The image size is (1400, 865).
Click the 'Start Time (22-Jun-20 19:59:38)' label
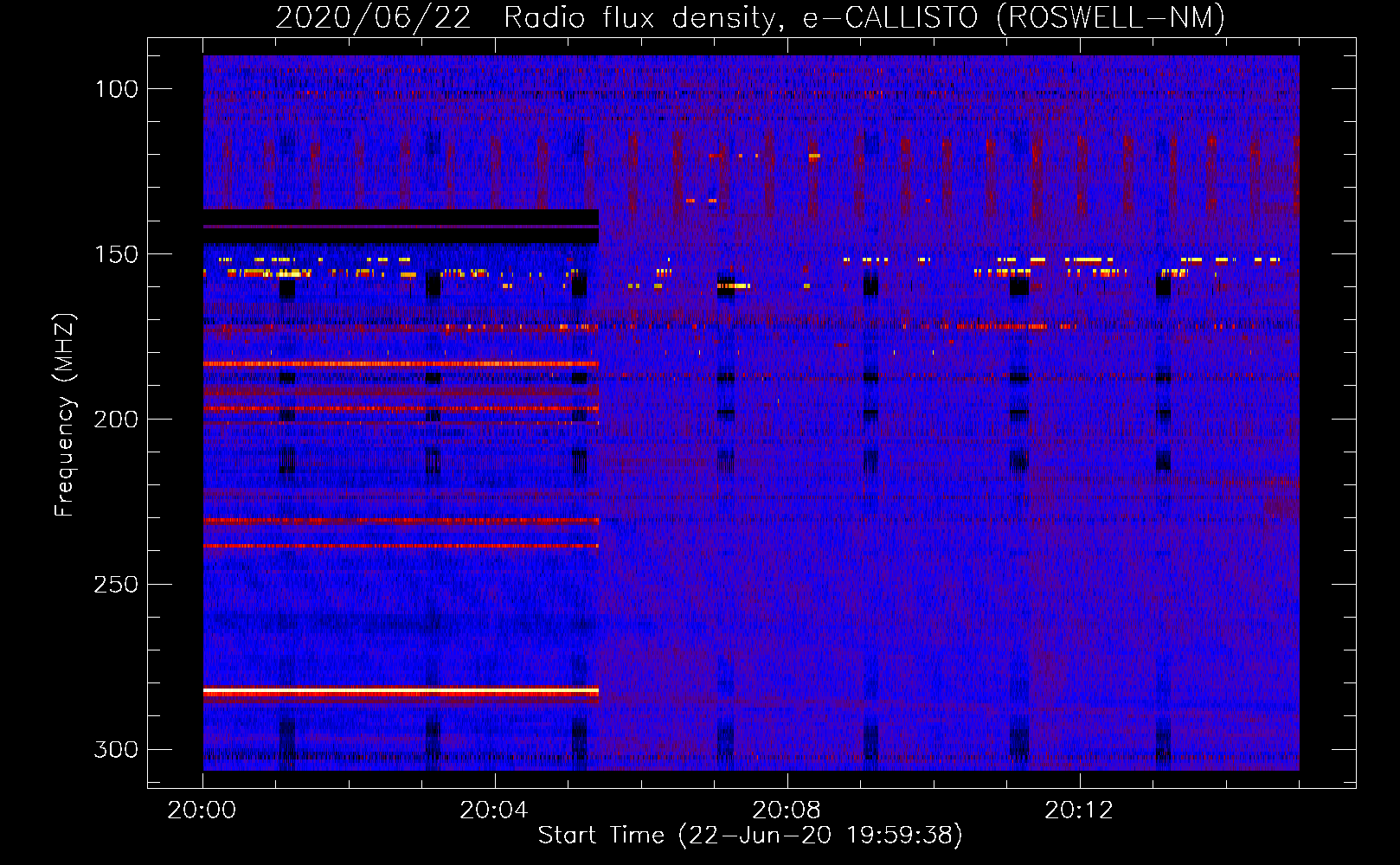click(x=750, y=836)
